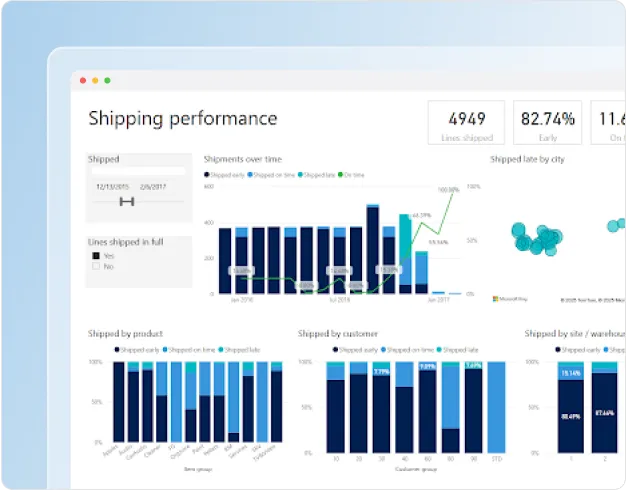Select the 82.74% Early card

[547, 123]
